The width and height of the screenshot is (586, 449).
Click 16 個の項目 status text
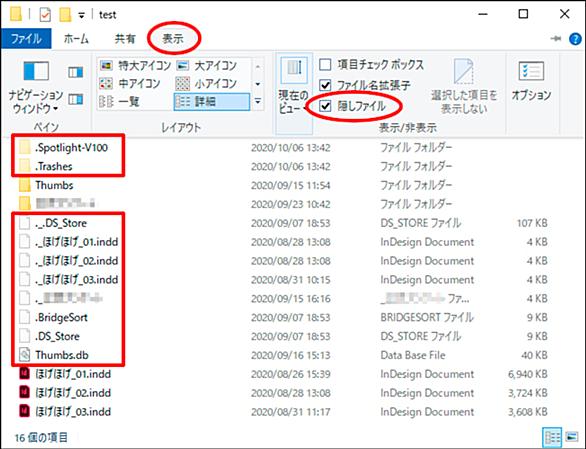[x=41, y=437]
